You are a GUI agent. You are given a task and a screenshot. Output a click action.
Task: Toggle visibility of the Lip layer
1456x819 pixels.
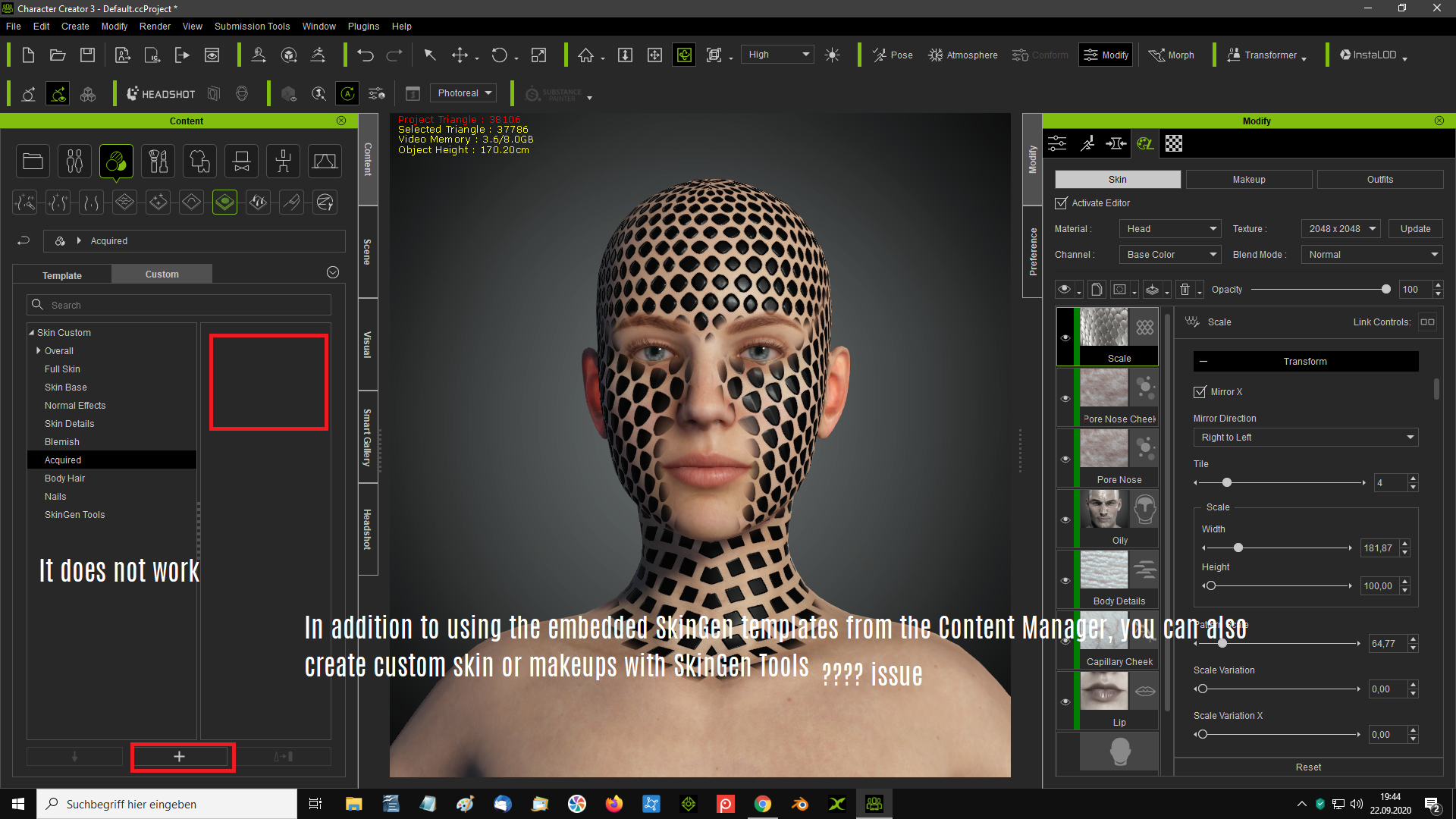(1065, 701)
